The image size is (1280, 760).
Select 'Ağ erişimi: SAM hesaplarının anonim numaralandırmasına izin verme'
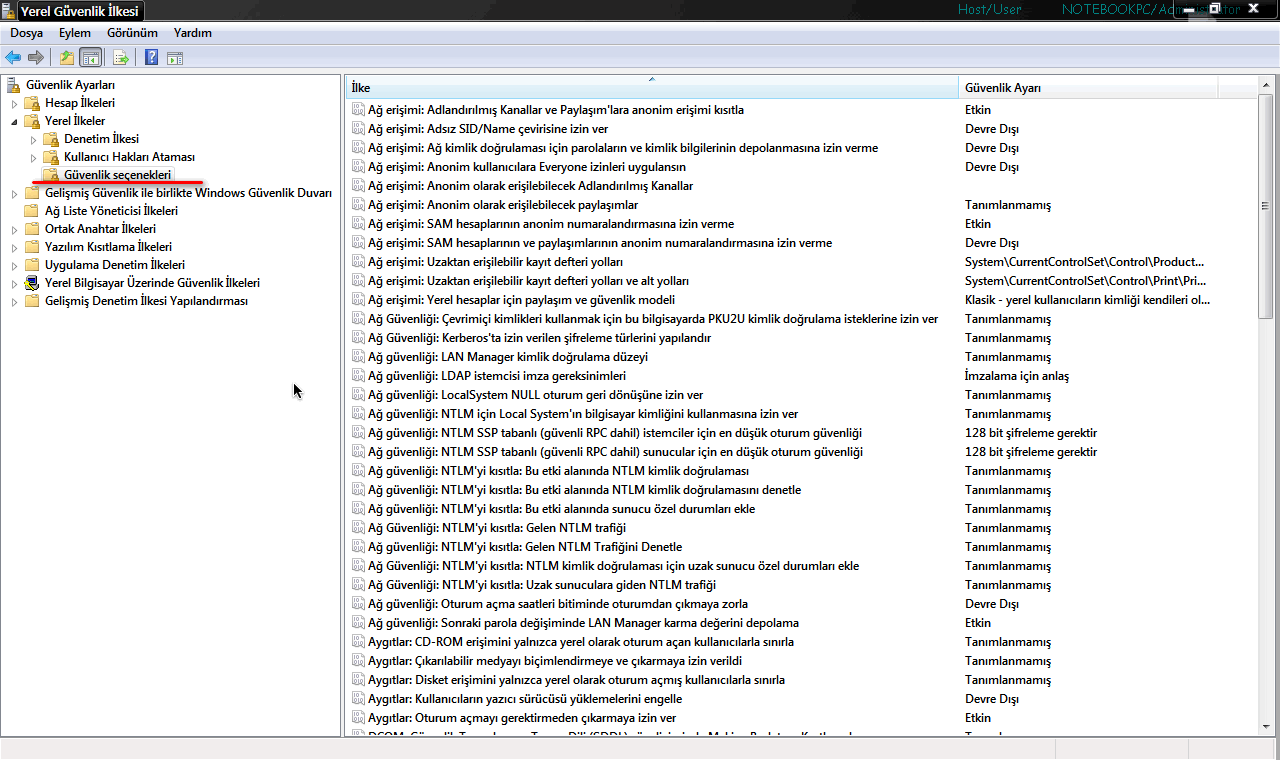(x=551, y=224)
